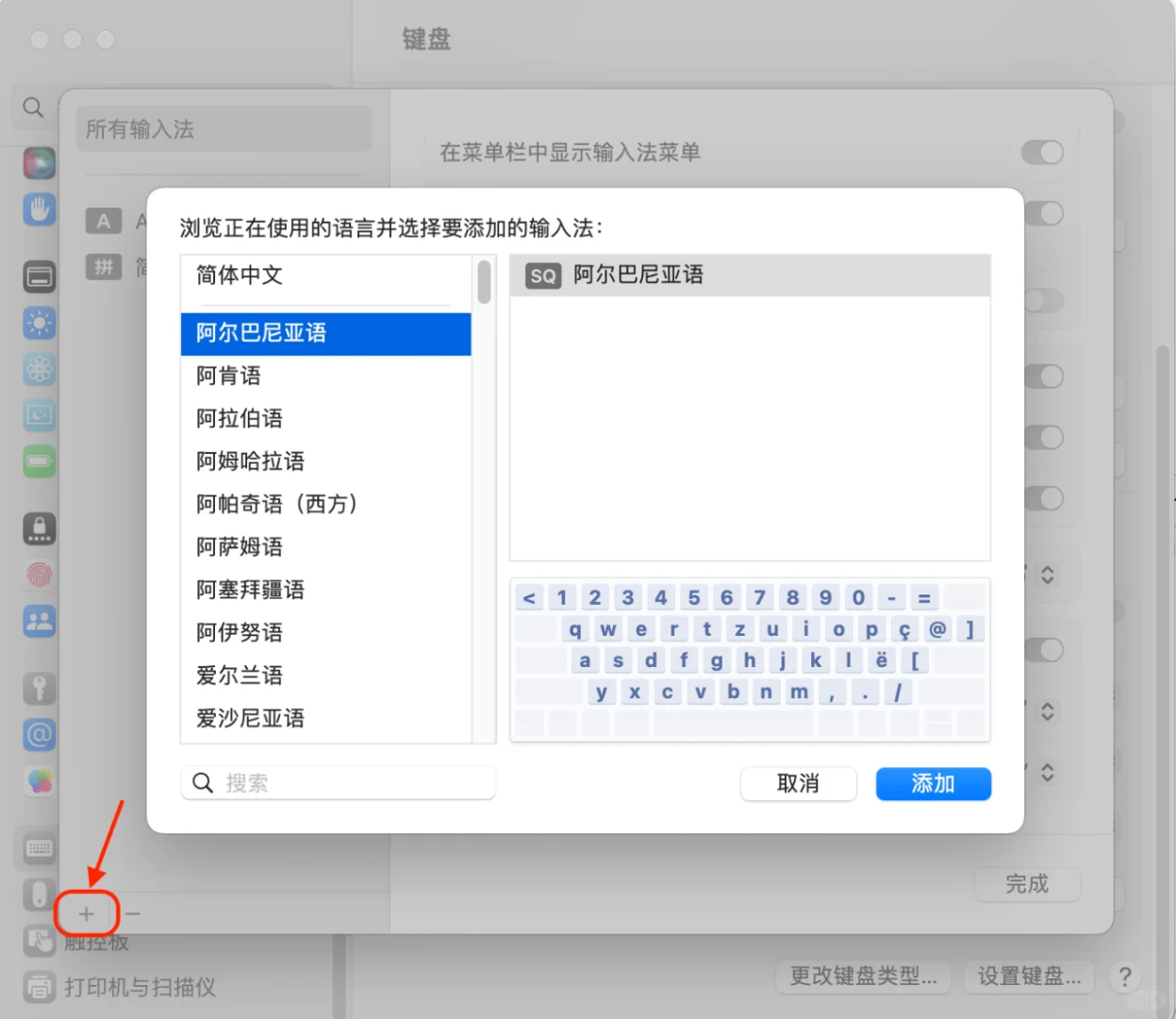Enable showing the input menu in menu bar
Viewport: 1176px width, 1019px height.
1042,152
